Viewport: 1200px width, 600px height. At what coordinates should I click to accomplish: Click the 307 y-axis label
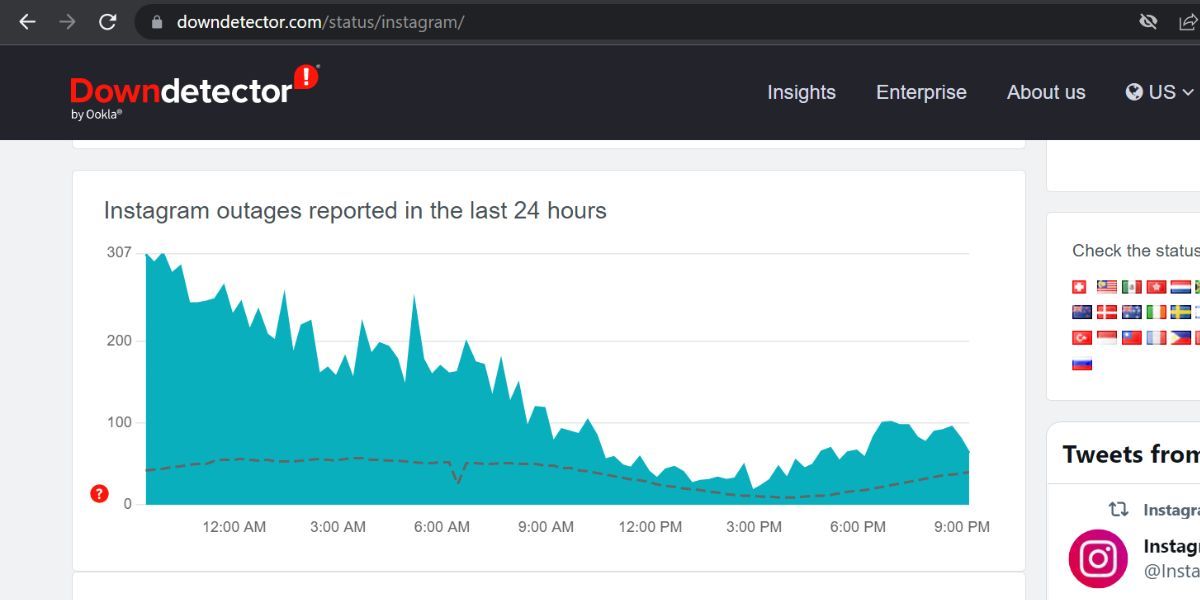point(119,252)
